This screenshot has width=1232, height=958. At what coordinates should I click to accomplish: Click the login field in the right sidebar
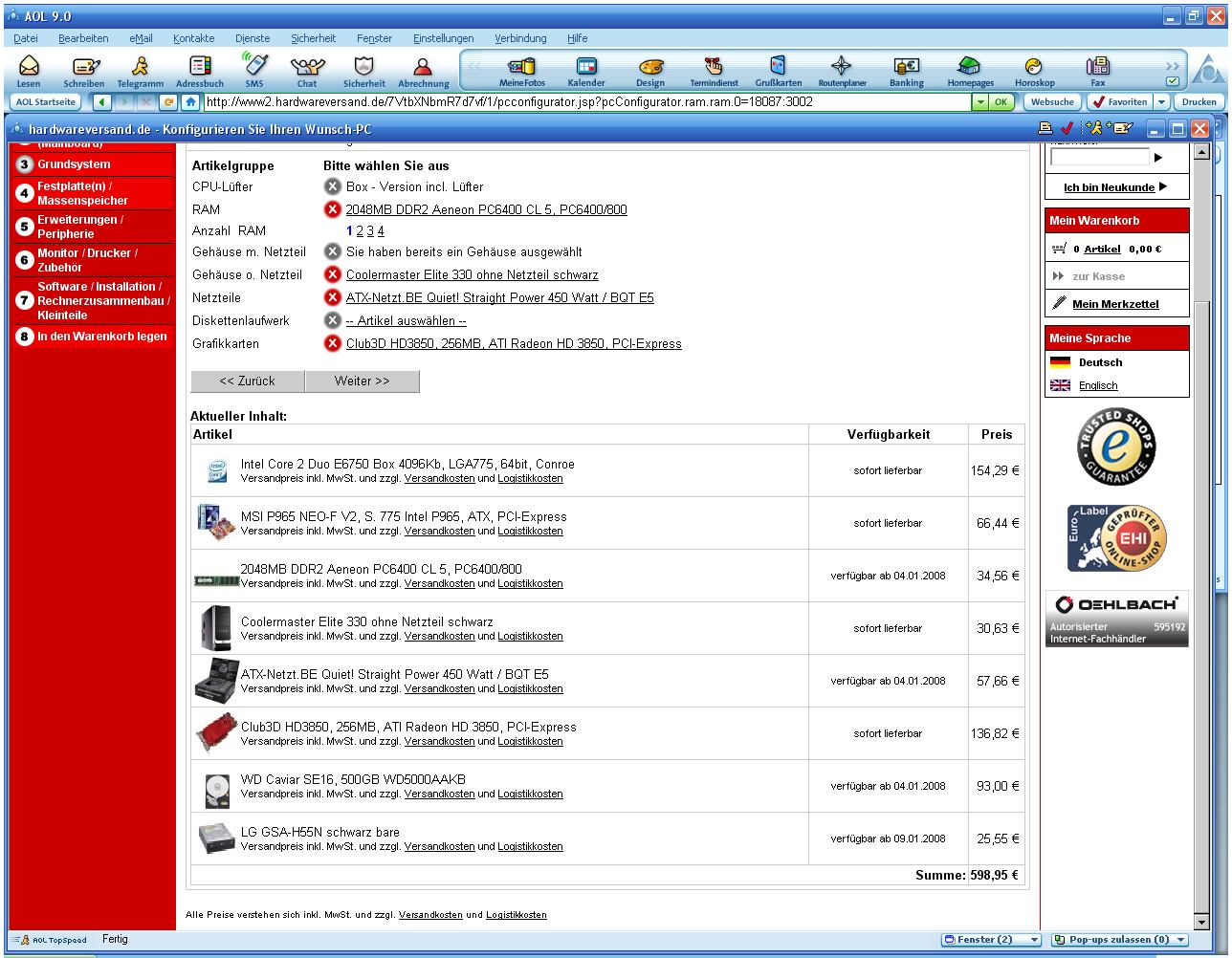pyautogui.click(x=1100, y=157)
